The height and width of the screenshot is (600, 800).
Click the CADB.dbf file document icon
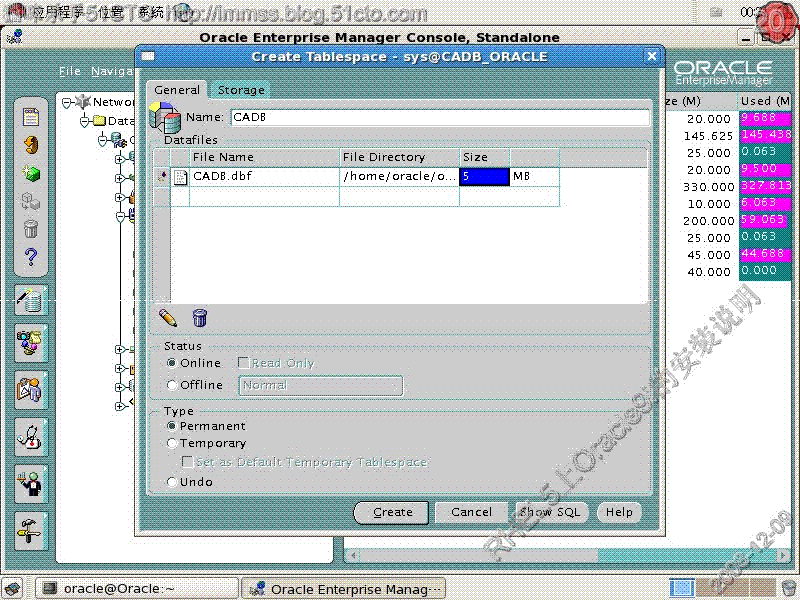180,177
